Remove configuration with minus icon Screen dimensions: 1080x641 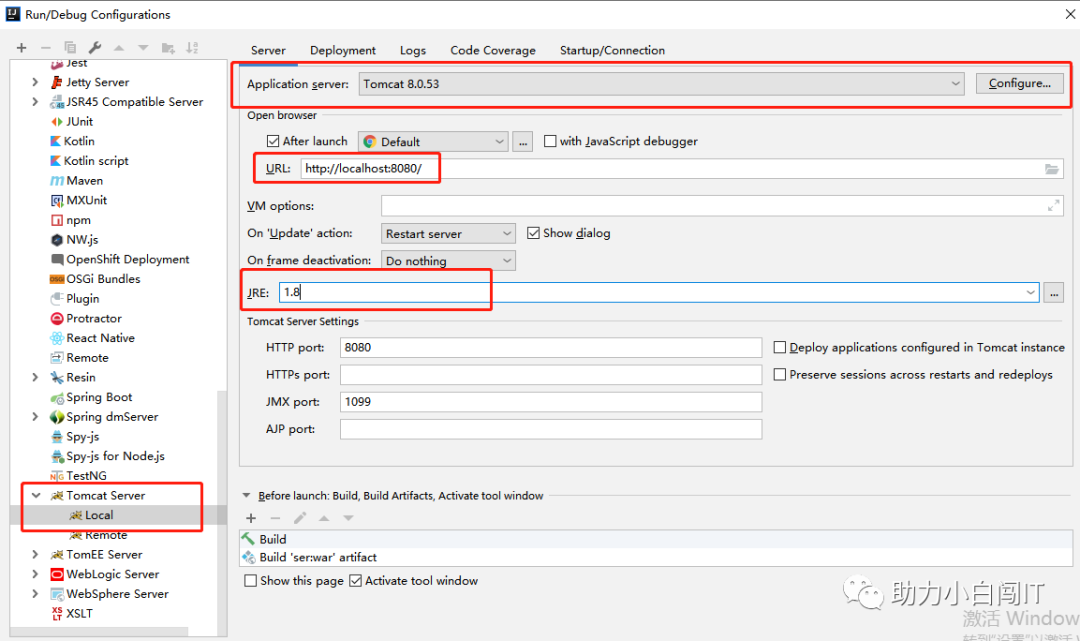tap(45, 48)
